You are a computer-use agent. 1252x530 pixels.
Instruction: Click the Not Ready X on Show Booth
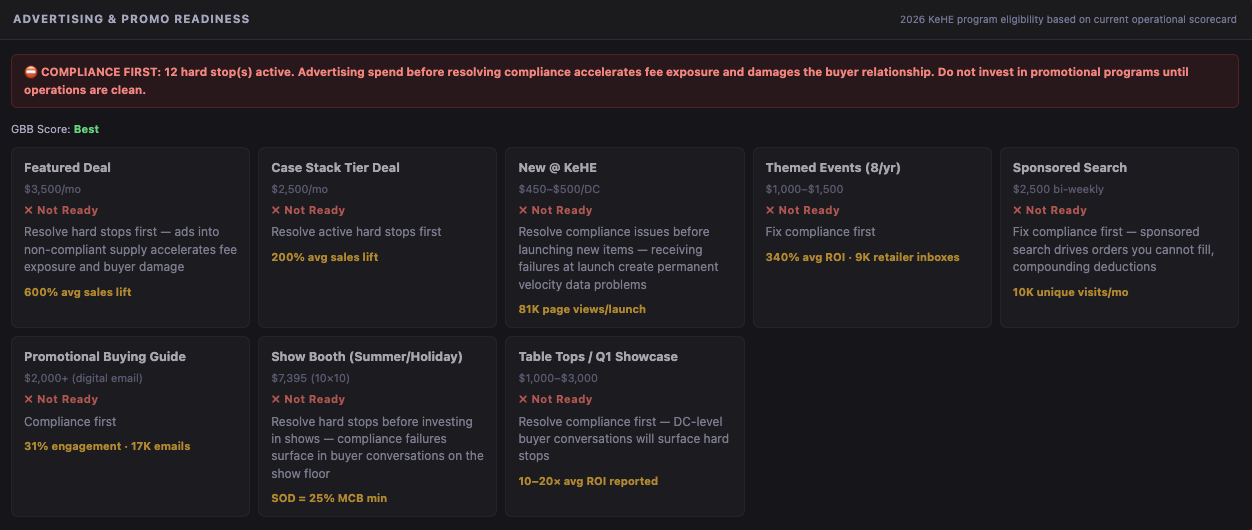tap(275, 400)
